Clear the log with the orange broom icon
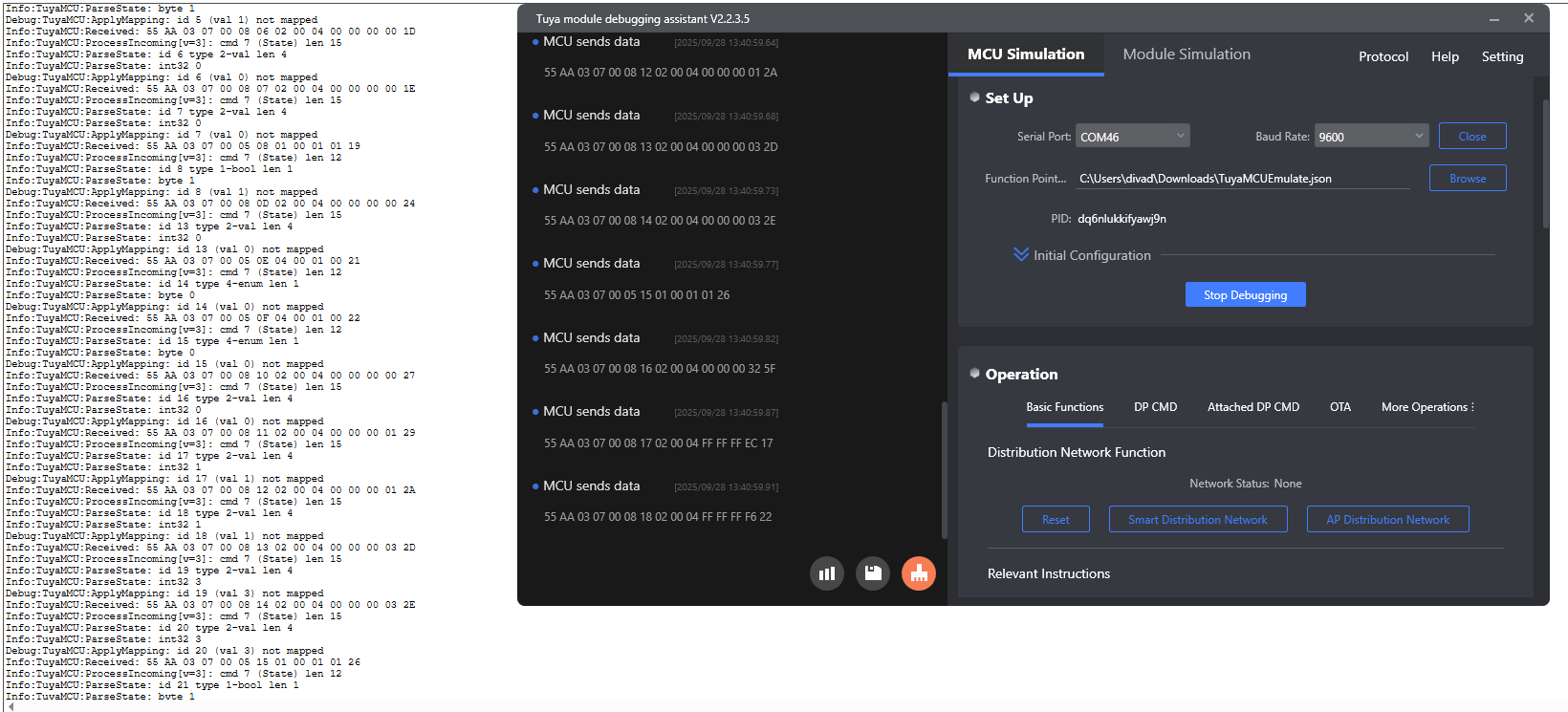 [919, 573]
